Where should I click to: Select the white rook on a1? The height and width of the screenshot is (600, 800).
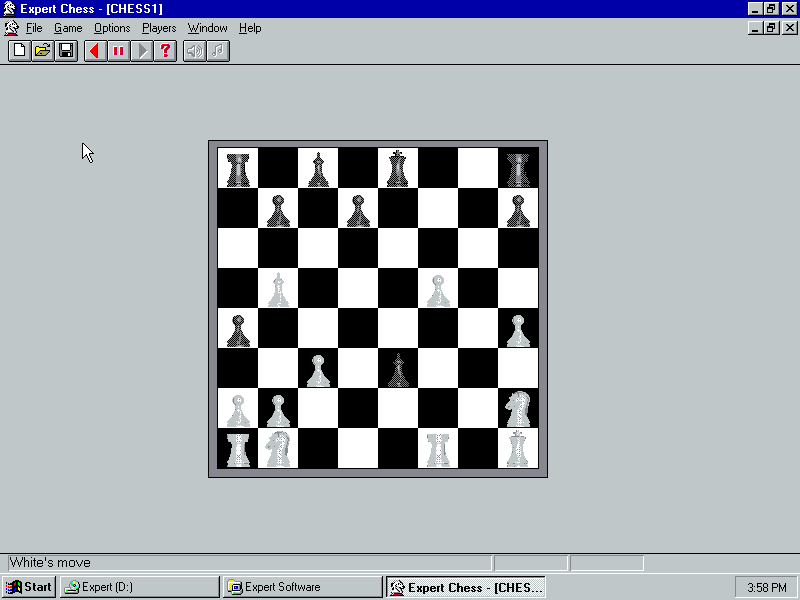point(238,449)
